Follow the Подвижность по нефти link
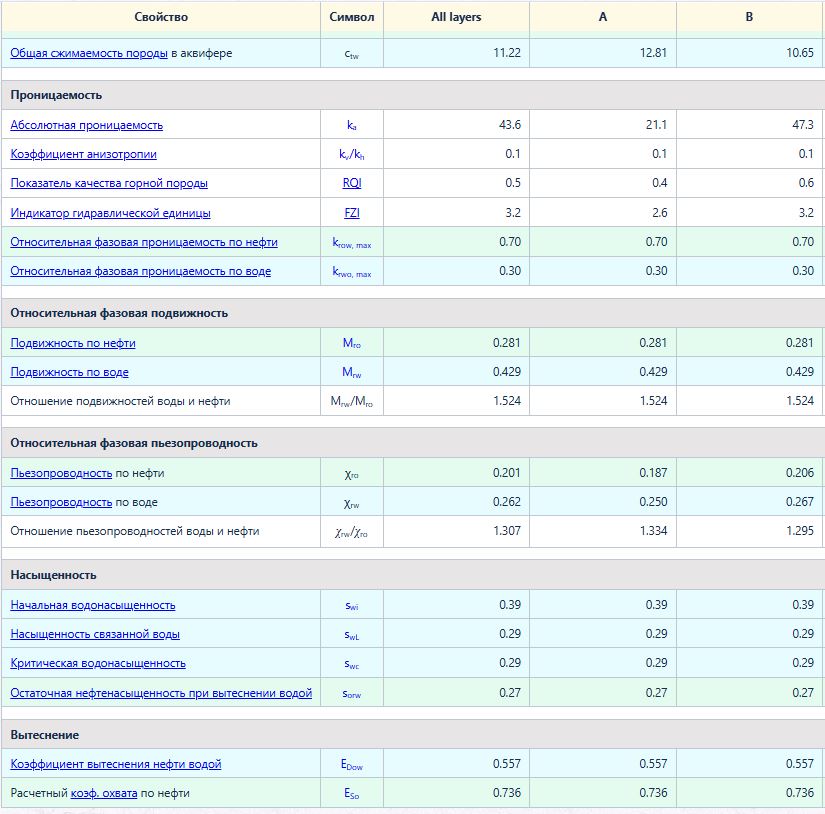This screenshot has width=825, height=814. [73, 343]
